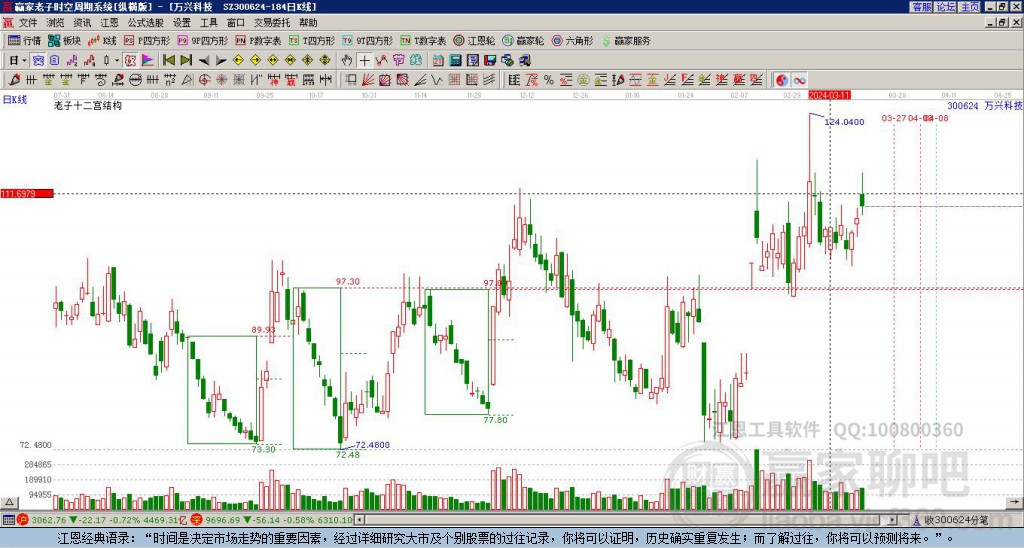Screen dimensions: 1024x548
Task: Expand the candlestick style dropdown arrow
Action: point(117,61)
